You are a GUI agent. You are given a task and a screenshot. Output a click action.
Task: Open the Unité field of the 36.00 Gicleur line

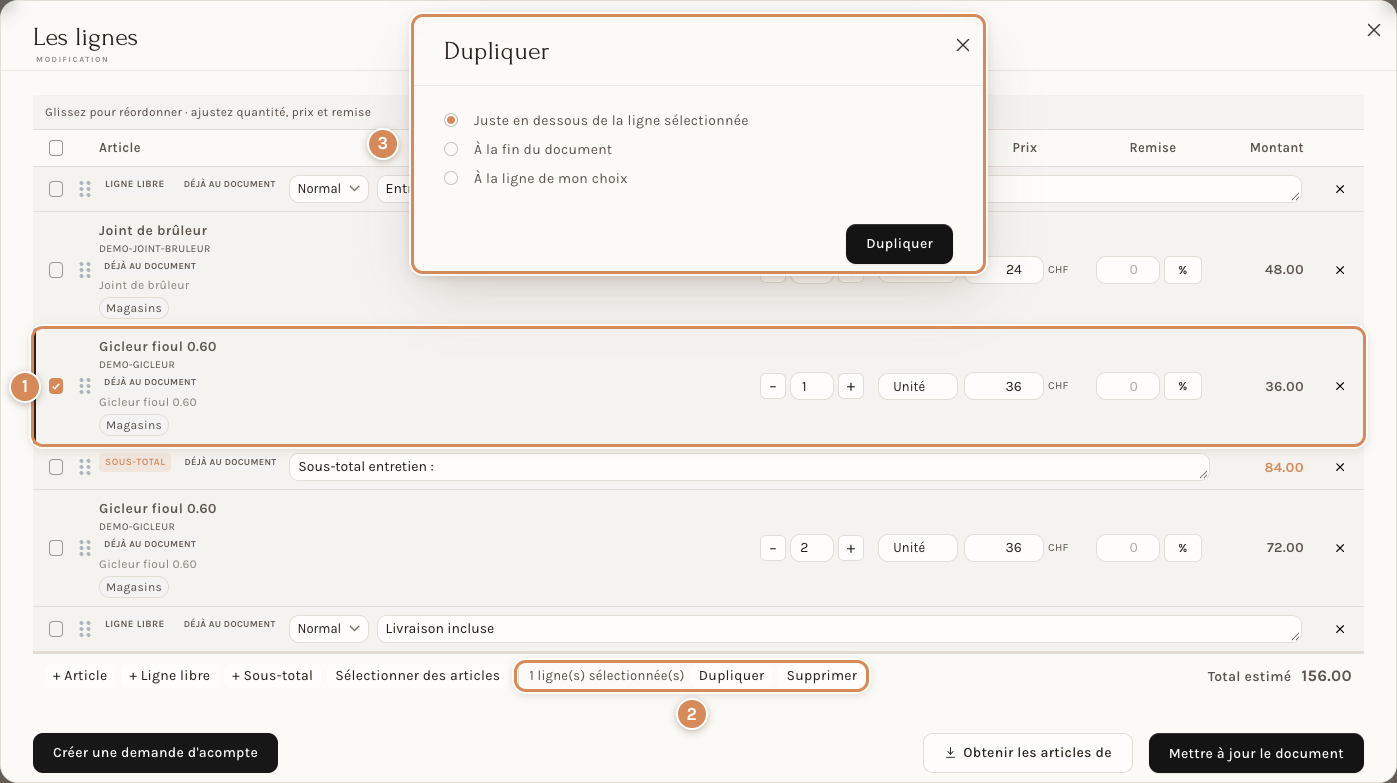coord(918,386)
